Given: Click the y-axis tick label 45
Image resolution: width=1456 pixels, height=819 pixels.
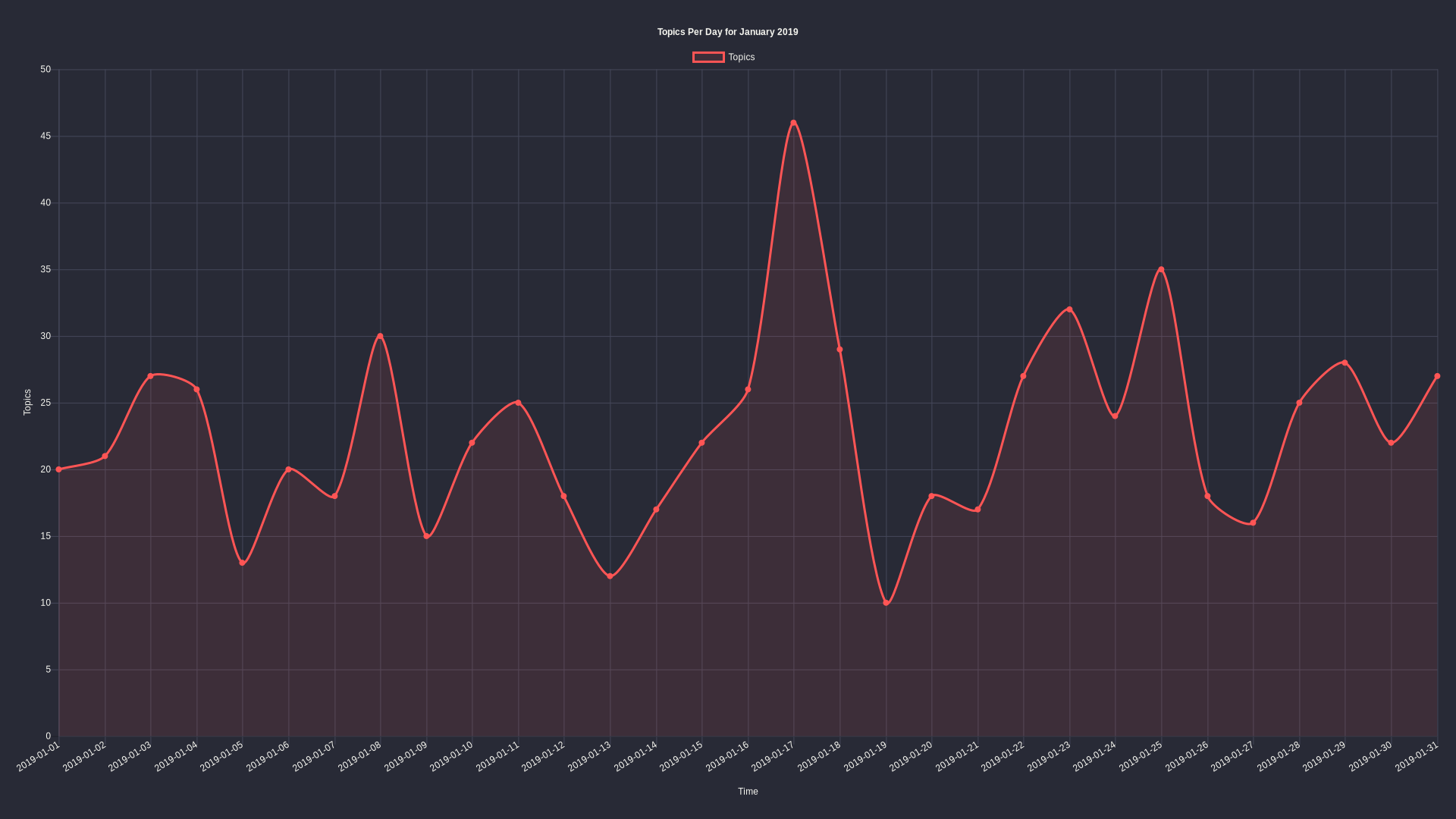Looking at the screenshot, I should click(x=45, y=136).
